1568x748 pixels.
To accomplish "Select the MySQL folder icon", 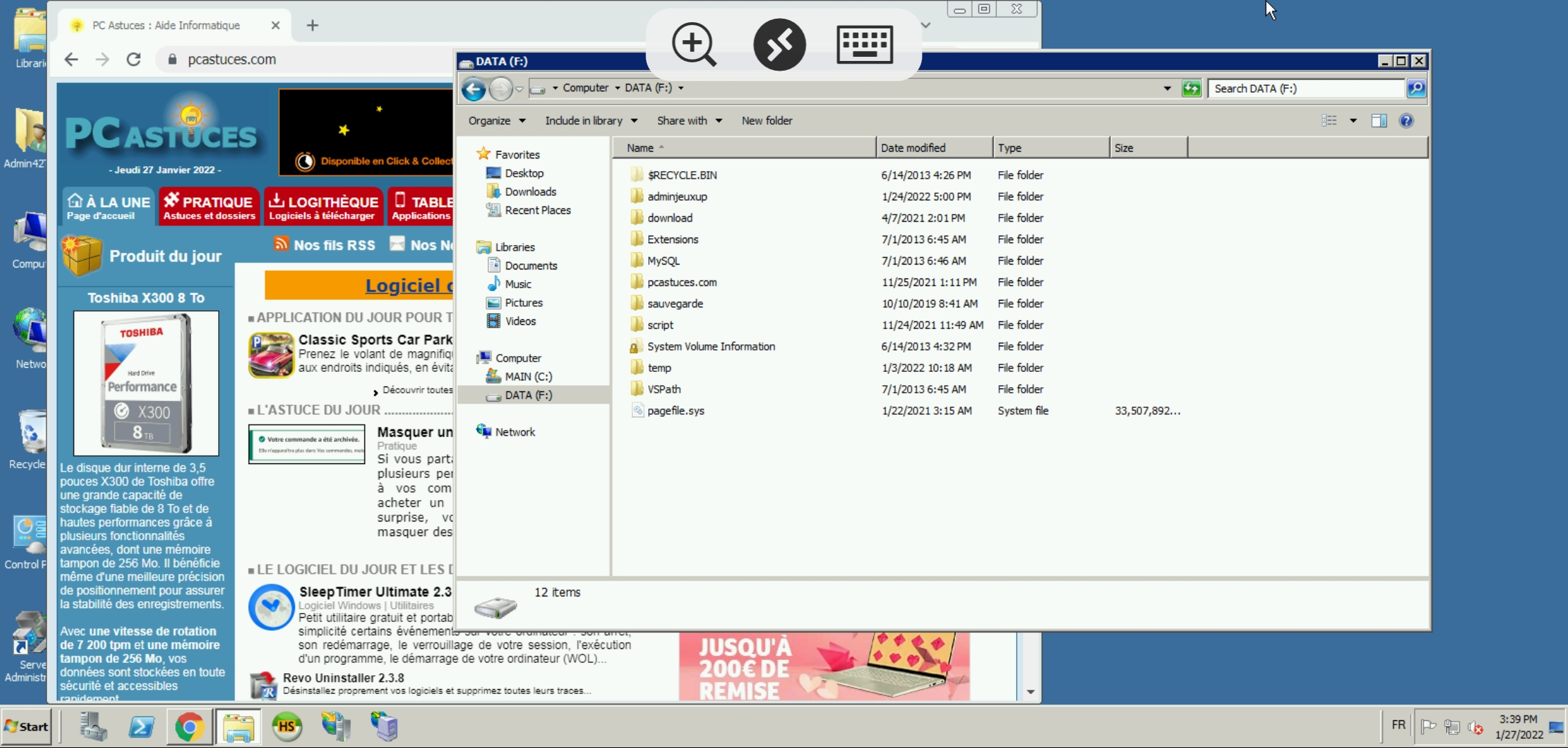I will coord(636,260).
